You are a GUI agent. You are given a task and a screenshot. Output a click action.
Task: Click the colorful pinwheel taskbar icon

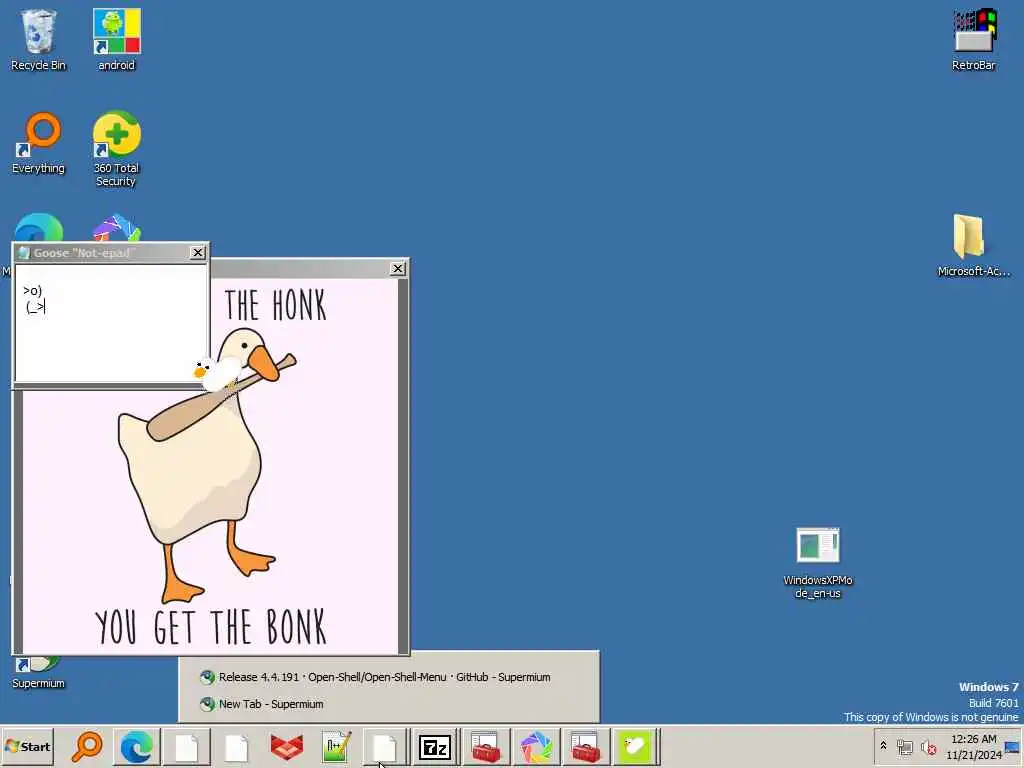point(536,746)
